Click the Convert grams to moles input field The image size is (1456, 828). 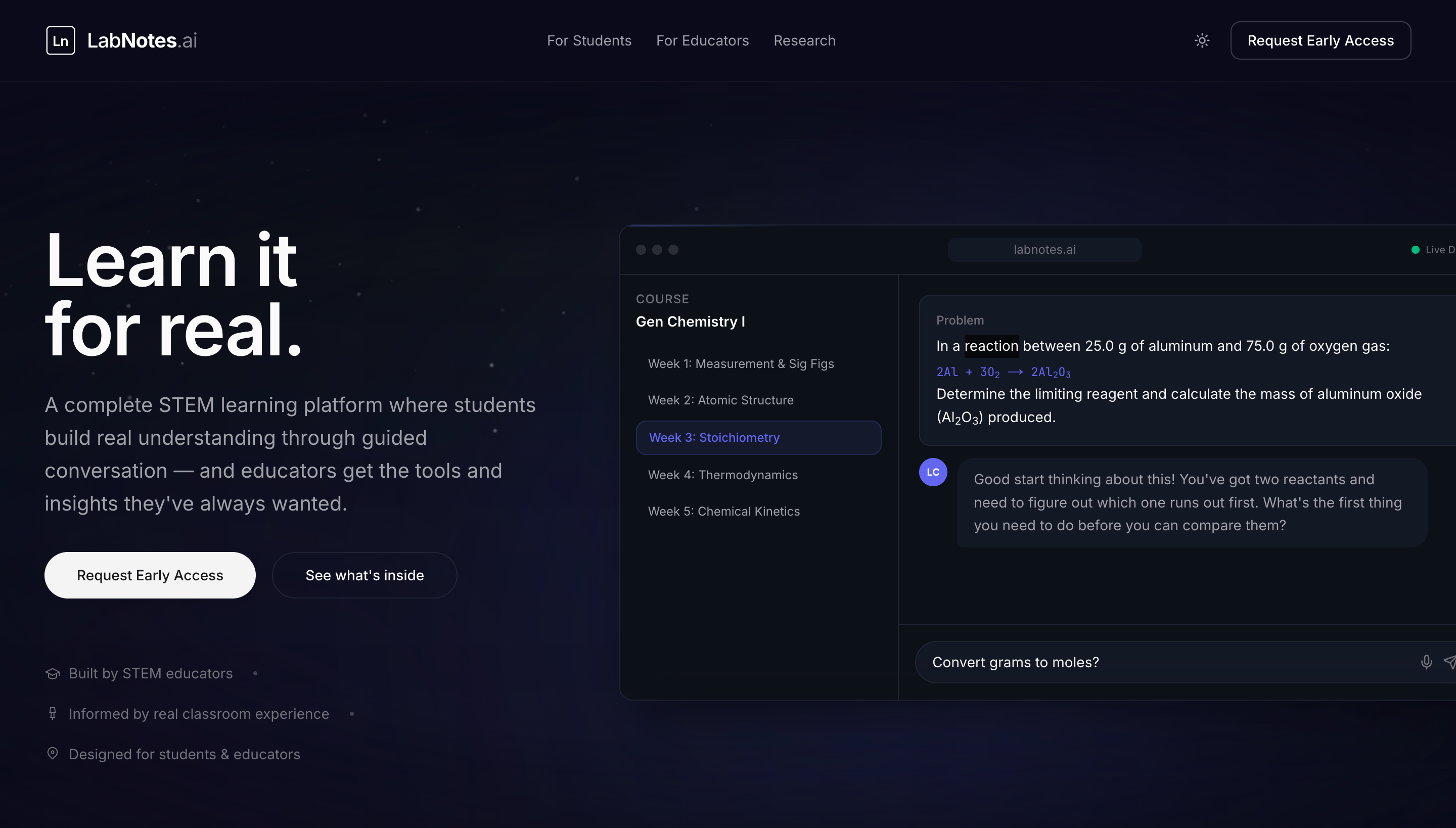1160,662
